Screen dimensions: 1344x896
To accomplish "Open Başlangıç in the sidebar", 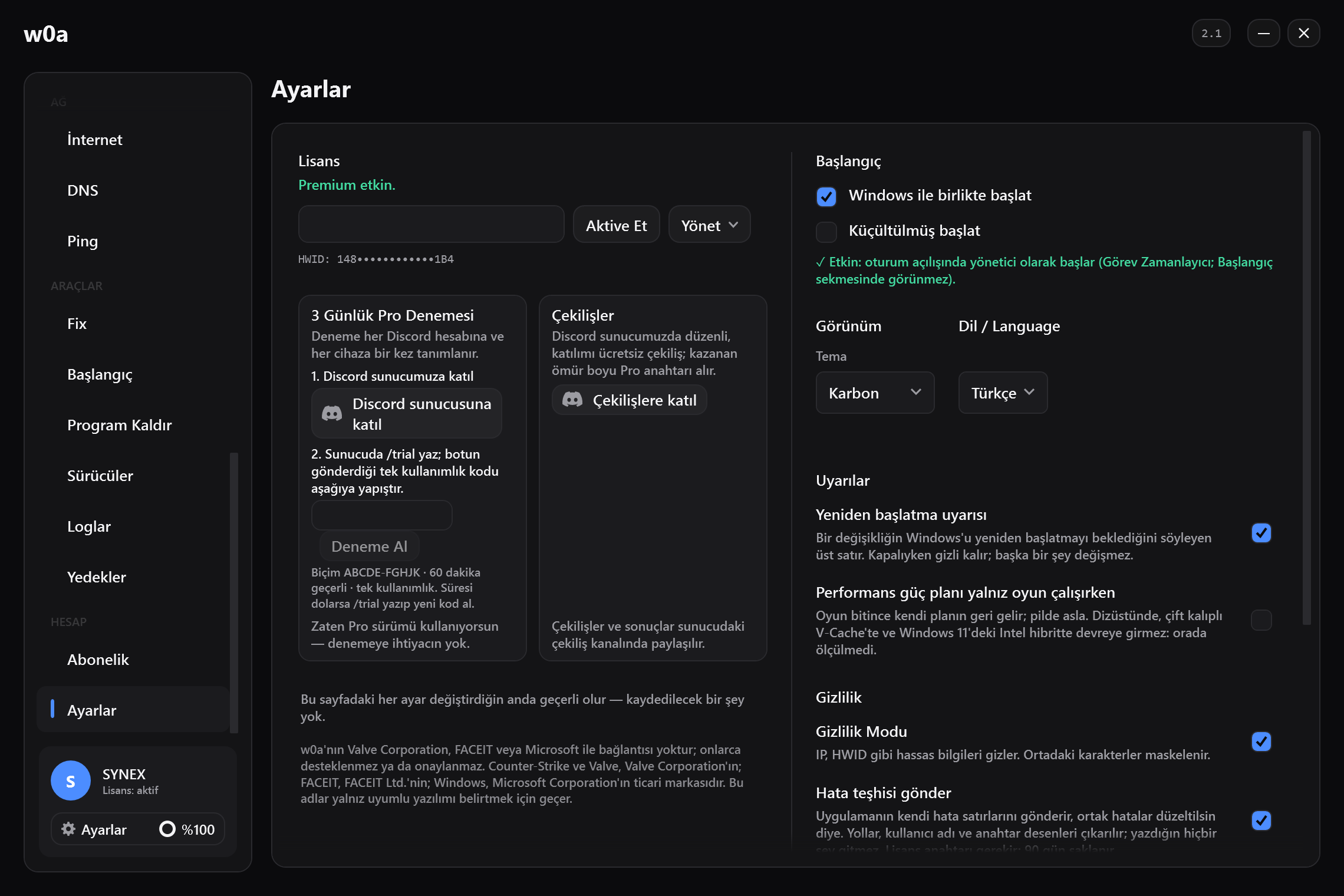I will click(x=133, y=374).
